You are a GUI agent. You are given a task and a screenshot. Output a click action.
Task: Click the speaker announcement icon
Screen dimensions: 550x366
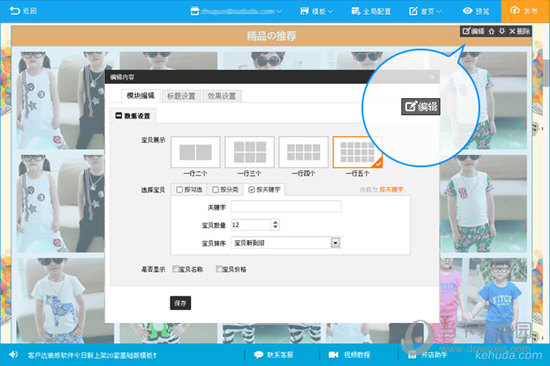(x=13, y=355)
